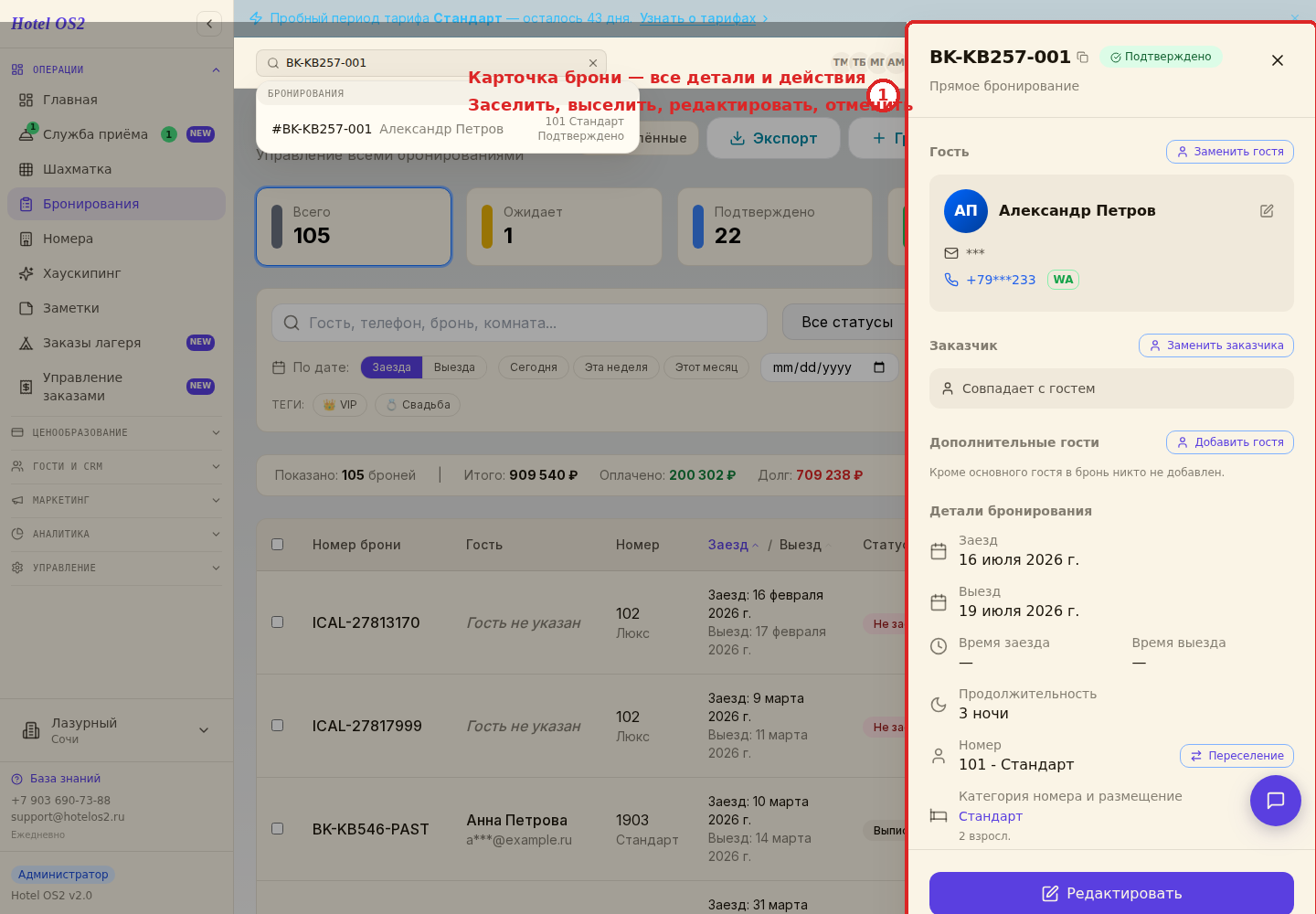The width and height of the screenshot is (1316, 914).
Task: Tick checkbox for booking ICAL-27813170
Action: [x=277, y=622]
